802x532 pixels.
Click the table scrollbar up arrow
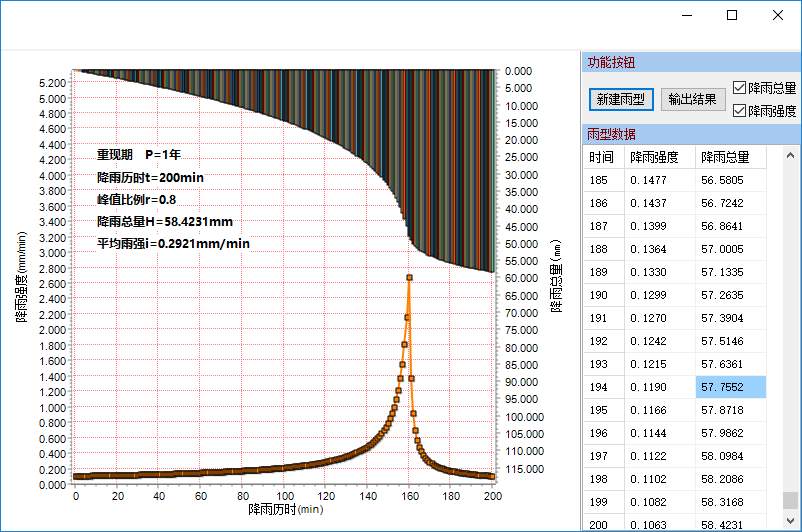[x=790, y=156]
